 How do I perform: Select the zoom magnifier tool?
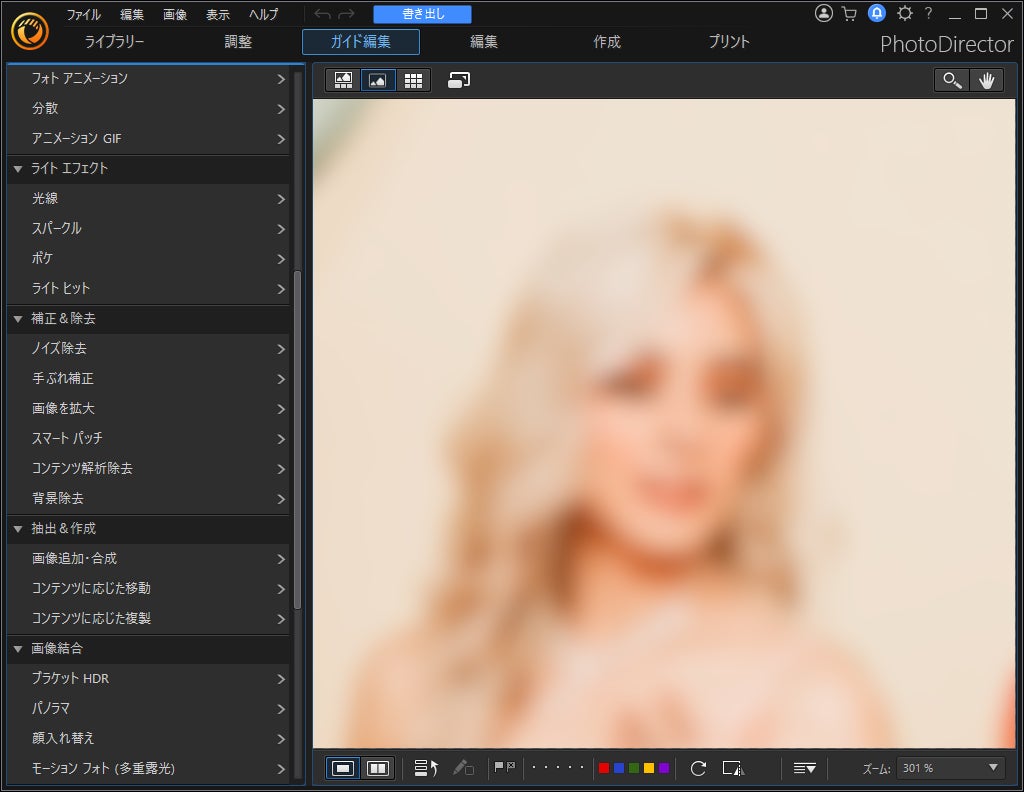[952, 80]
